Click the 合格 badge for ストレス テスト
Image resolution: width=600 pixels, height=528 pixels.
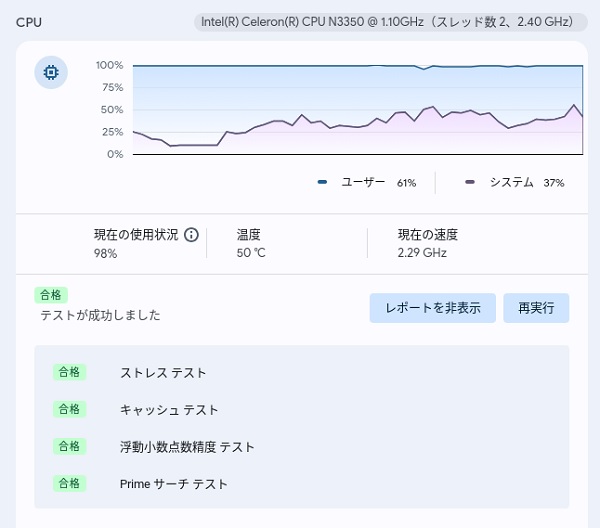(x=70, y=372)
